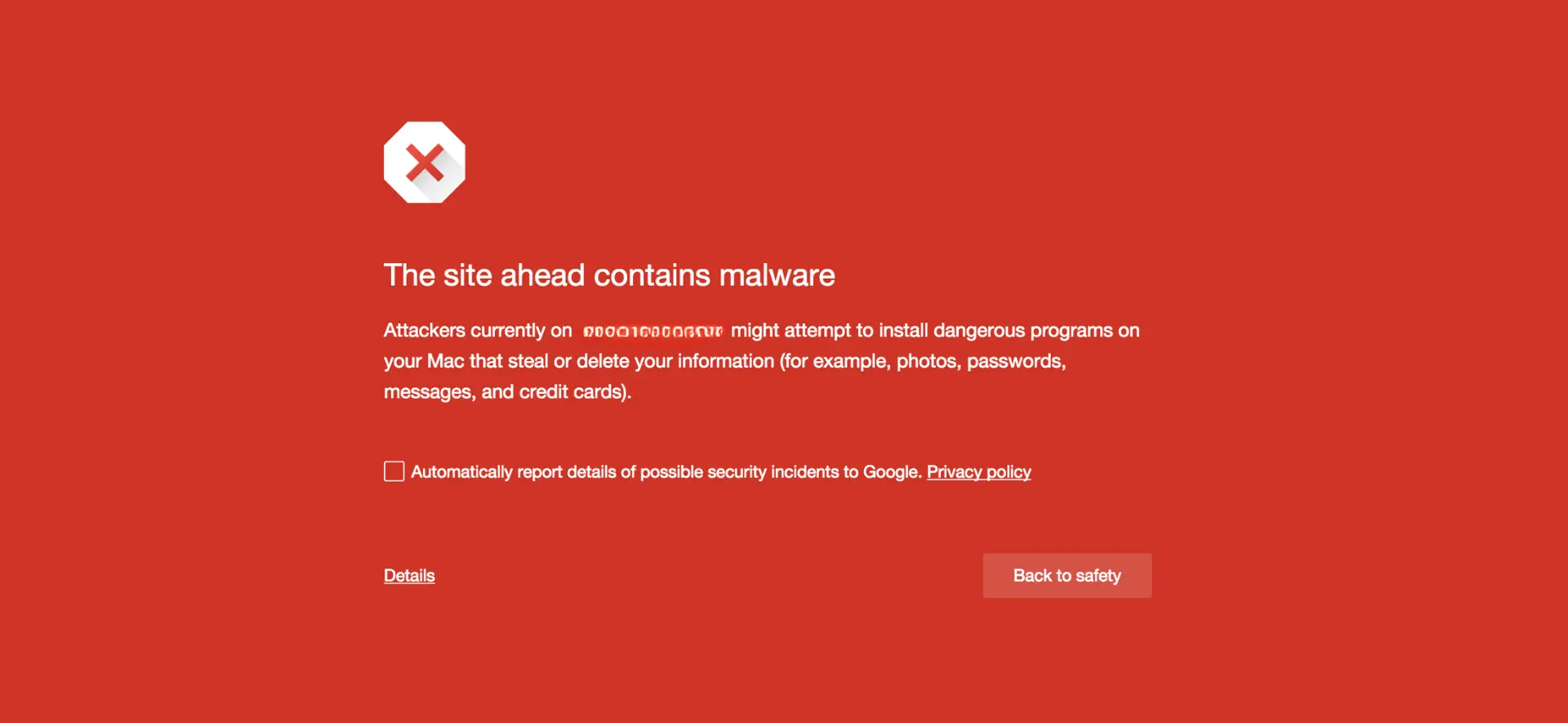This screenshot has height=723, width=1568.
Task: Open the Privacy policy link
Action: [978, 472]
